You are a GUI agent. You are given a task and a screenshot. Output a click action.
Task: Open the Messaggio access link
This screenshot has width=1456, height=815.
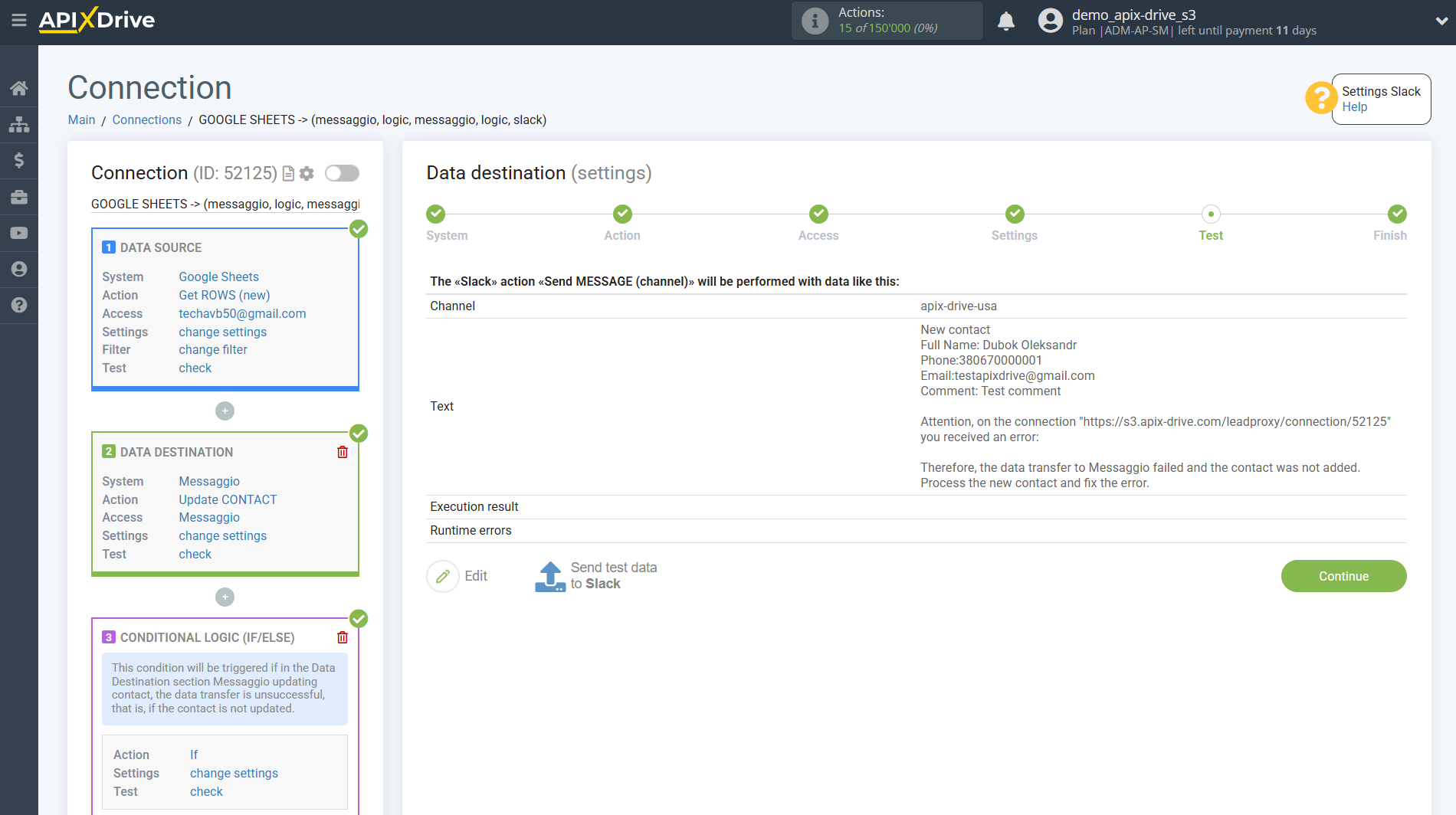209,517
